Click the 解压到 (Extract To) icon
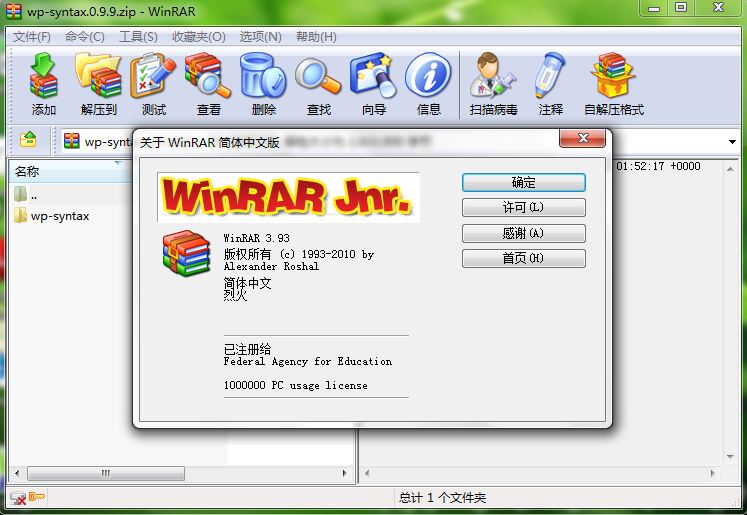The height and width of the screenshot is (515, 747). (x=98, y=78)
